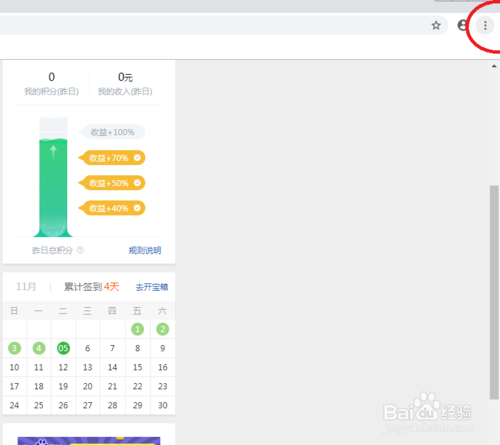Click the 累计签到4天 text
This screenshot has width=500, height=445.
tap(92, 287)
